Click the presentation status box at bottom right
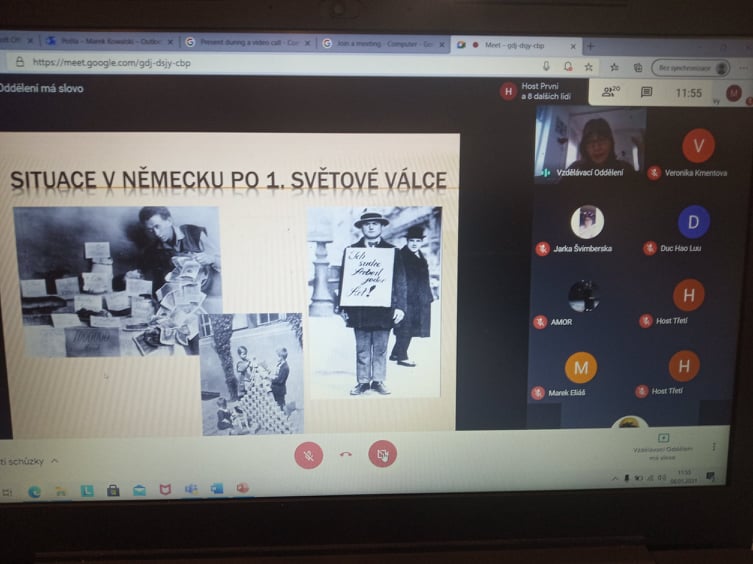 [663, 447]
